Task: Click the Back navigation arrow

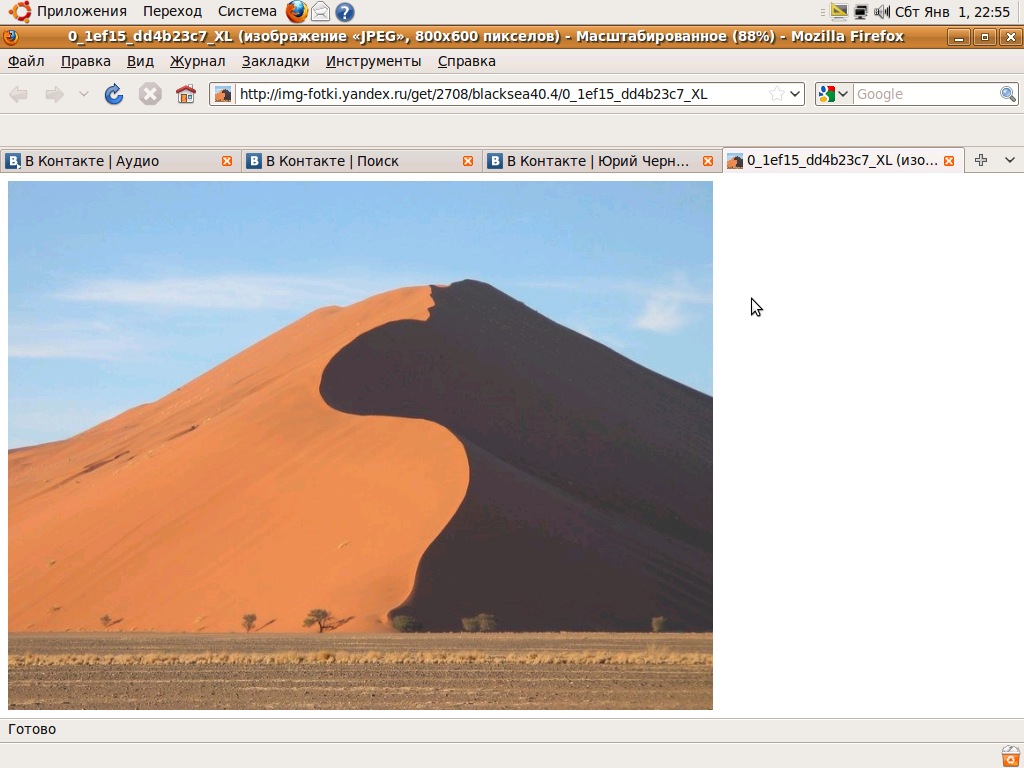Action: point(19,94)
